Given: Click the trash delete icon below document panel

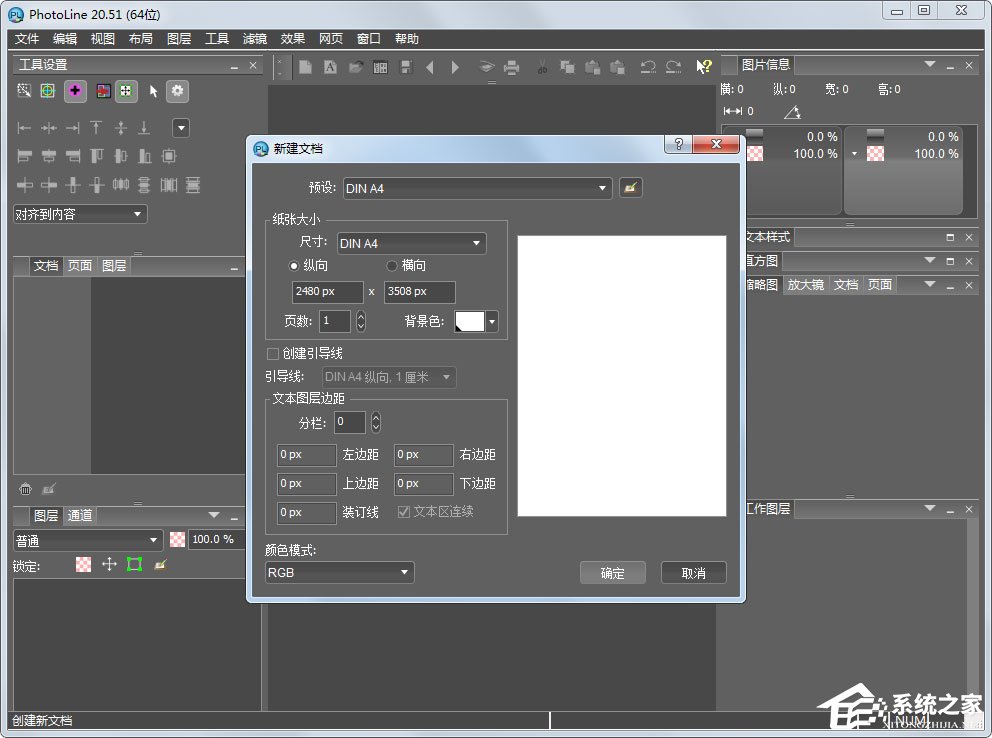Looking at the screenshot, I should pos(25,489).
